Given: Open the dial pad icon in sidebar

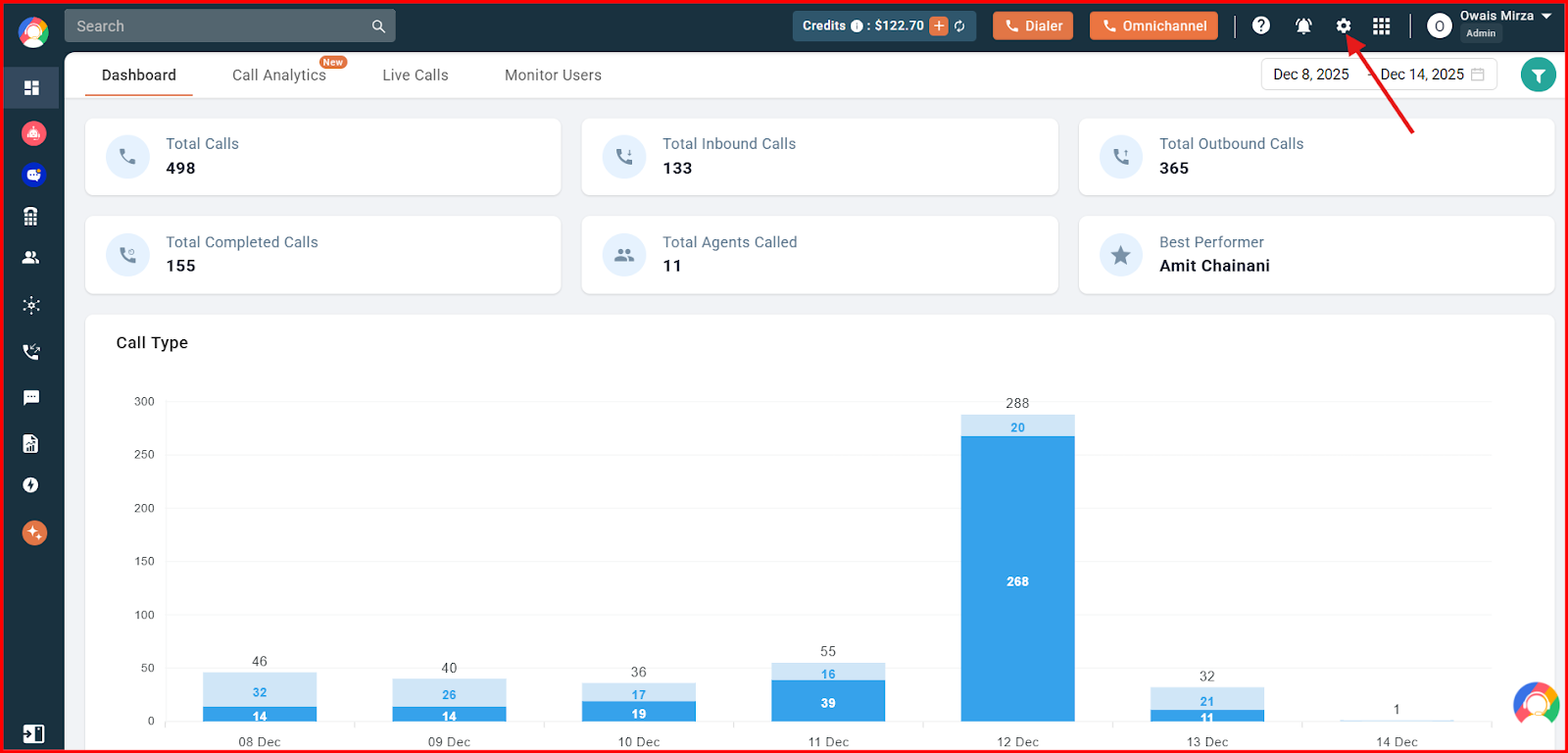Looking at the screenshot, I should (31, 217).
